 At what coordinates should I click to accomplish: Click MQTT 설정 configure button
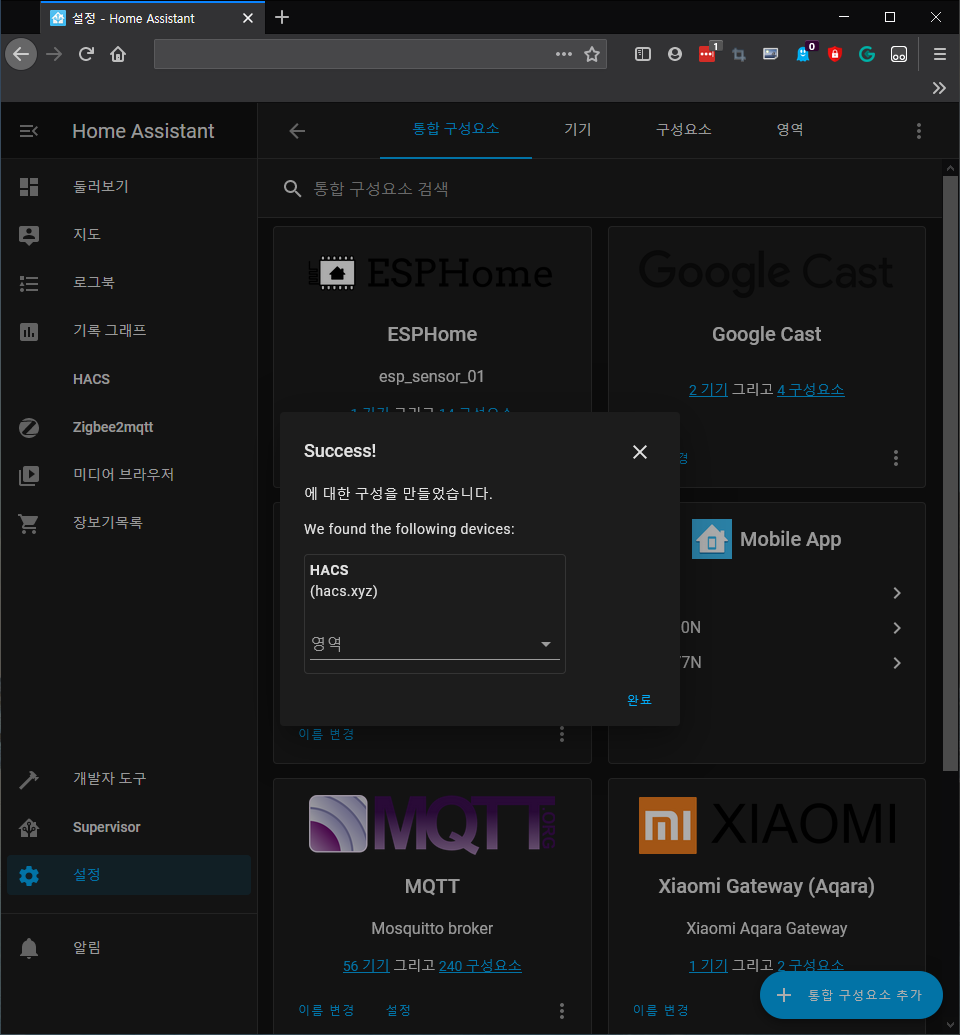tap(398, 1011)
